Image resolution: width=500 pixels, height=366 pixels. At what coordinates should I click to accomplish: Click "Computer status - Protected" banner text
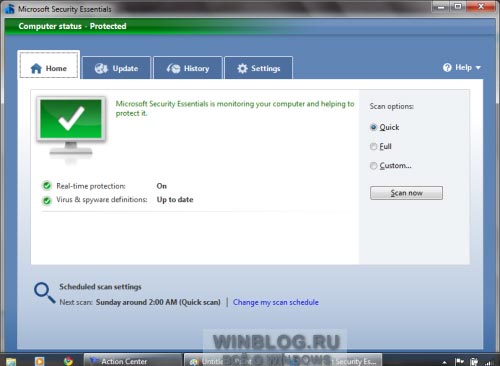pyautogui.click(x=72, y=26)
